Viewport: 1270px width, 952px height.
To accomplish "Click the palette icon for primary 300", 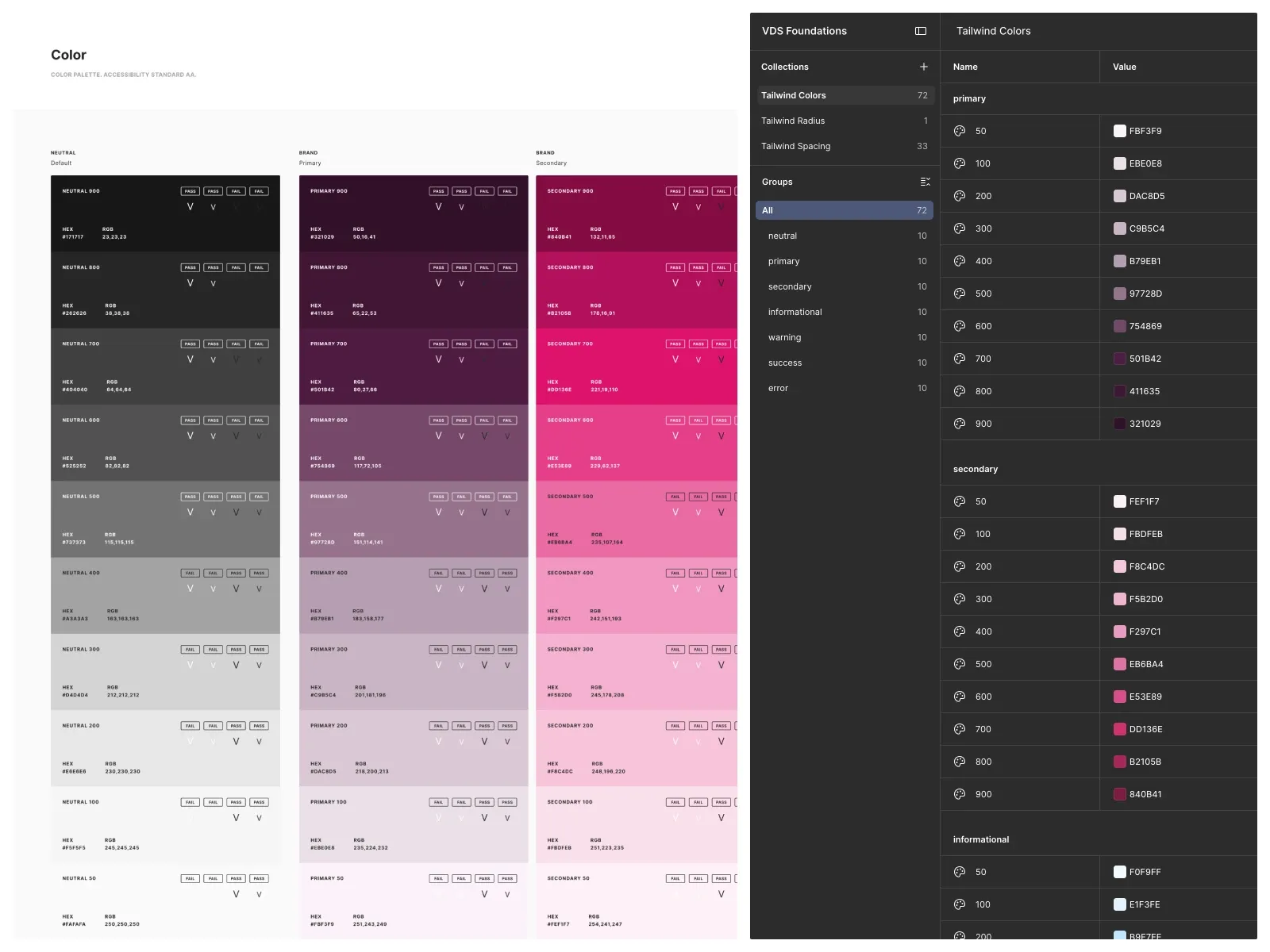I will (960, 228).
